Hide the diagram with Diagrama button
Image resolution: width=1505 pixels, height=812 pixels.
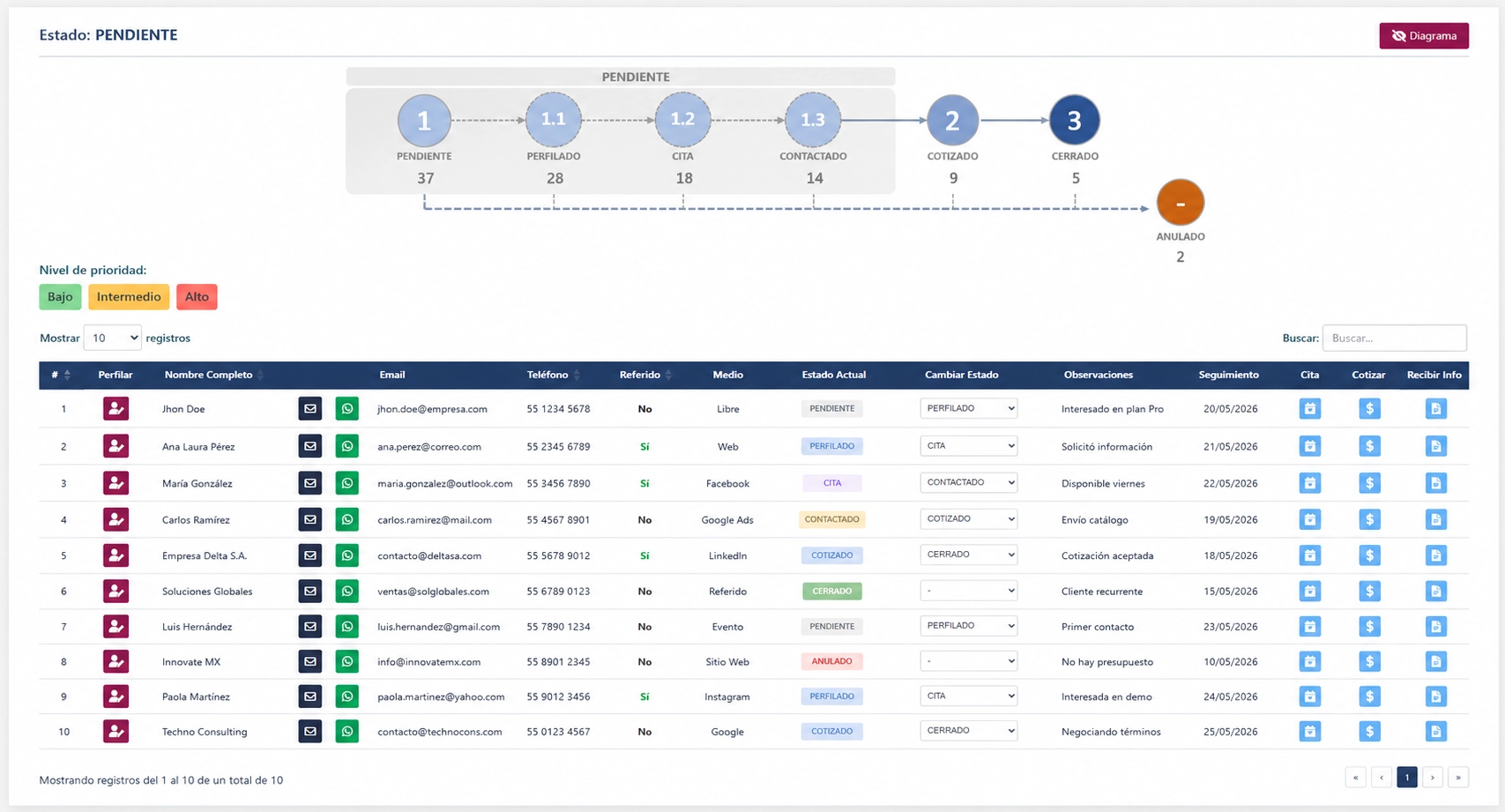tap(1424, 36)
